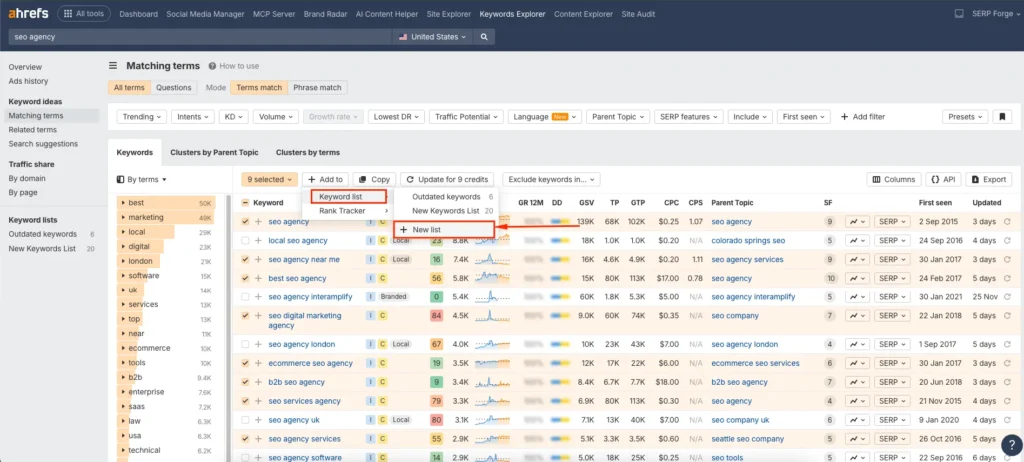This screenshot has height=462, width=1024.
Task: Open the United States country dropdown
Action: point(432,37)
